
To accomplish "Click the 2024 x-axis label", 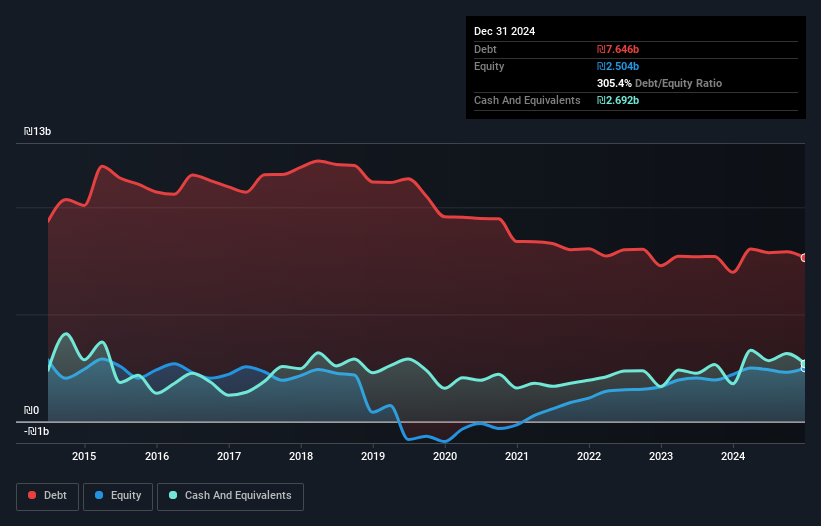I will pyautogui.click(x=733, y=456).
